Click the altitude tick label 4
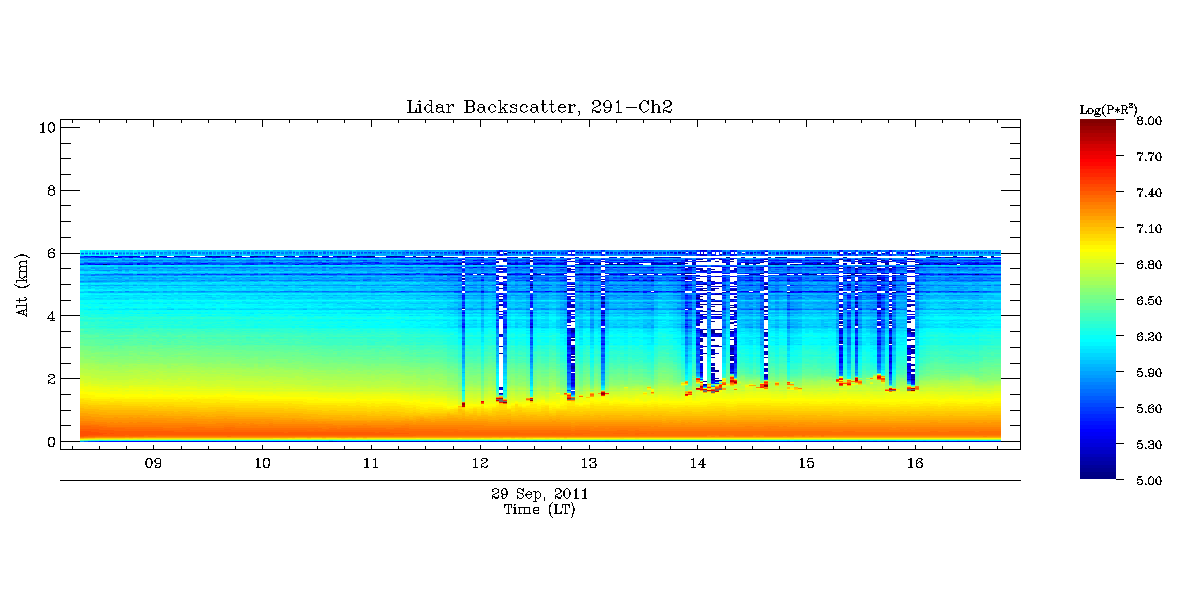Screen dimensions: 1200x600 point(50,316)
